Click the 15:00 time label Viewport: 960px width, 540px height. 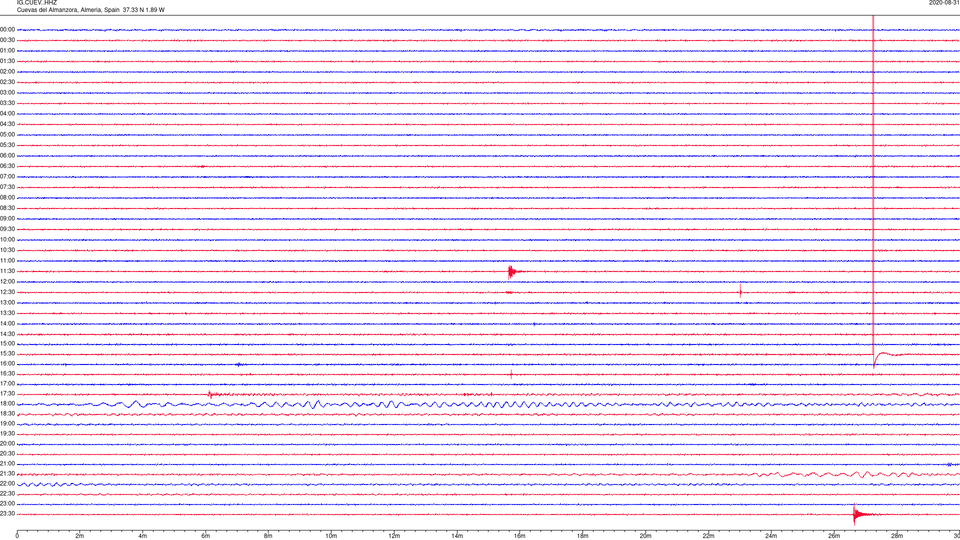click(x=7, y=343)
